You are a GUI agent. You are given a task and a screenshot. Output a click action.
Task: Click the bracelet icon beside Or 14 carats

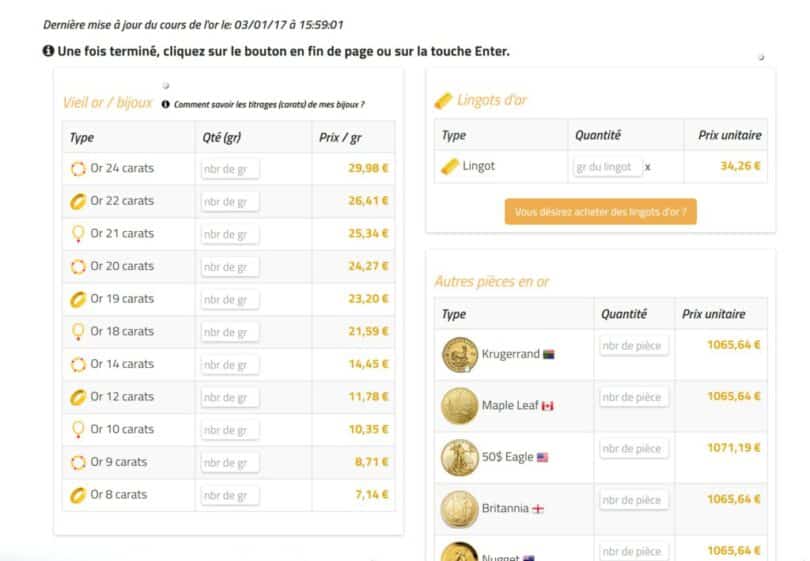pyautogui.click(x=78, y=365)
